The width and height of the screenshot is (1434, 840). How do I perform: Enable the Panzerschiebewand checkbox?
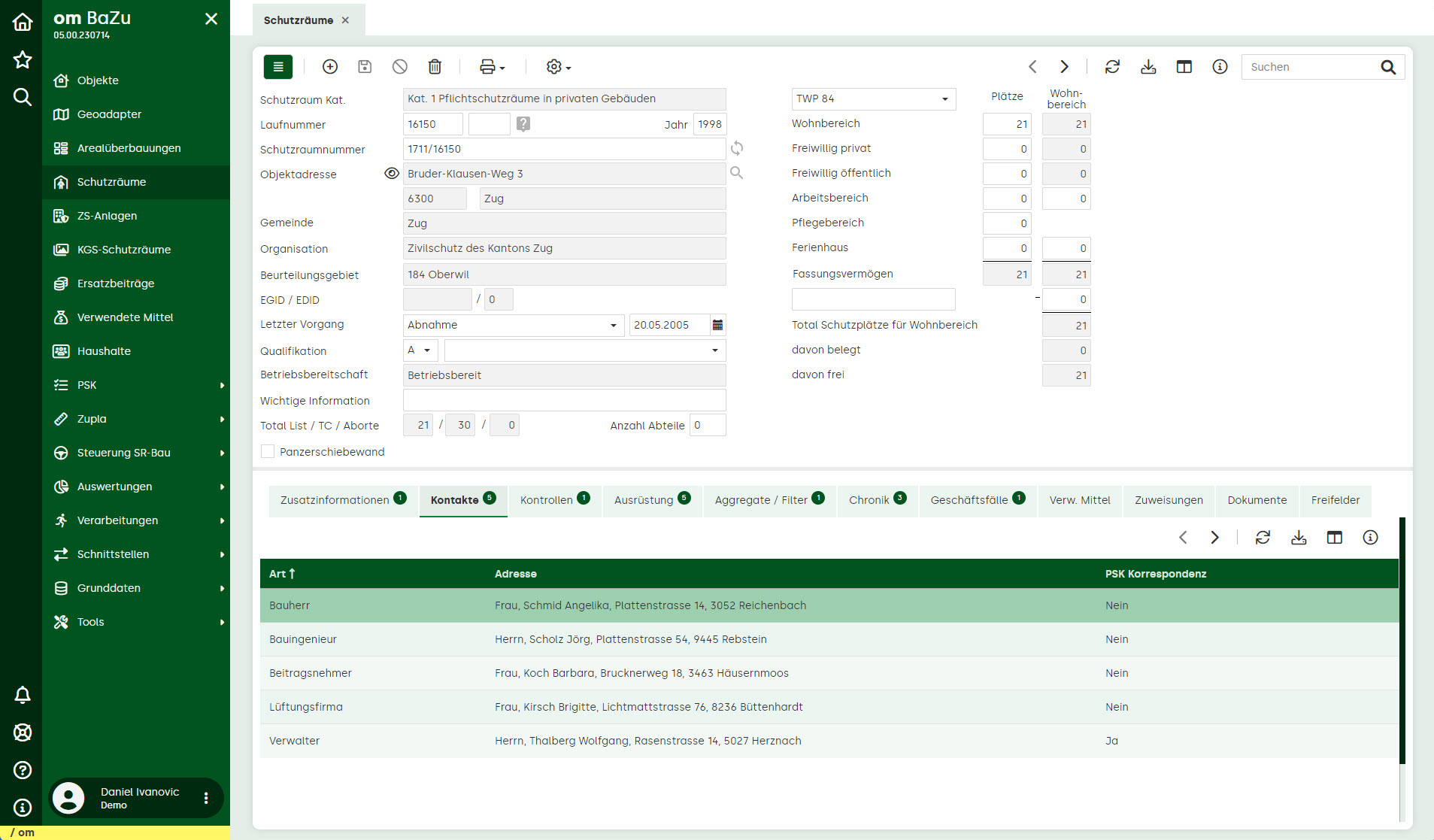(x=268, y=452)
